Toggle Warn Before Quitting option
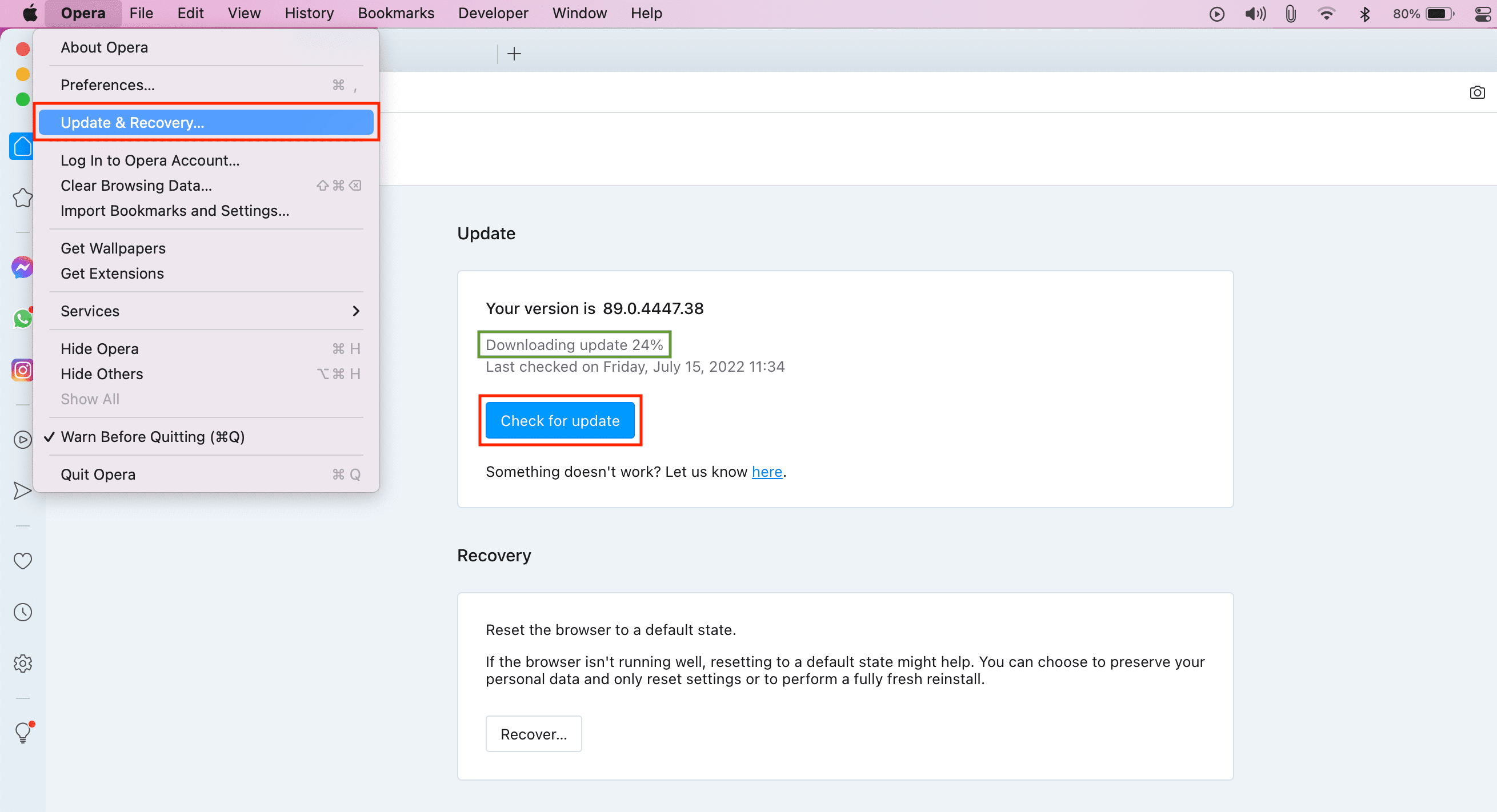Screen dimensions: 1497x812 click(x=206, y=436)
